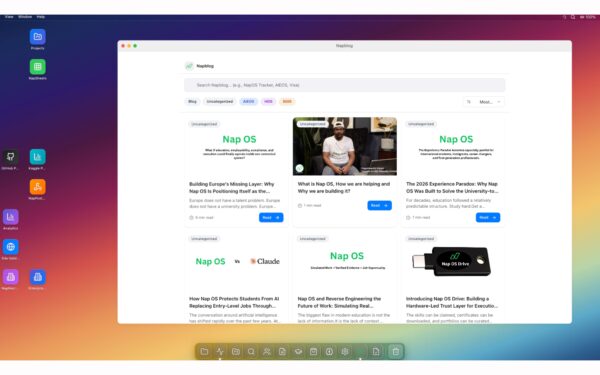The image size is (600, 375).
Task: Open Introducing Nap OS Drive article title
Action: [452, 302]
